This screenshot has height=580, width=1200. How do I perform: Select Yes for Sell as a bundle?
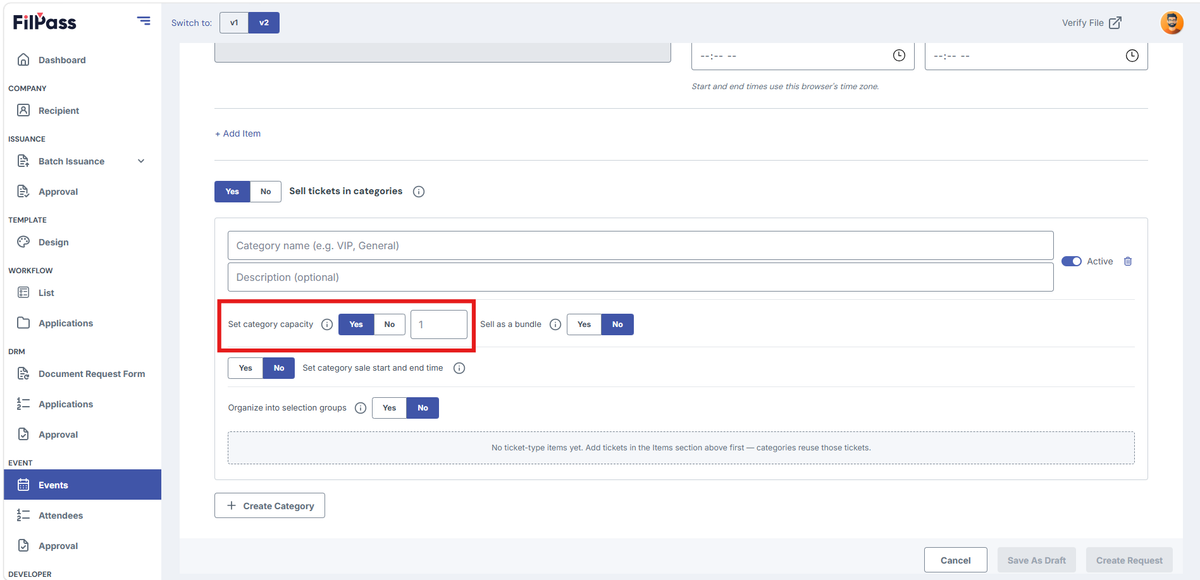584,324
